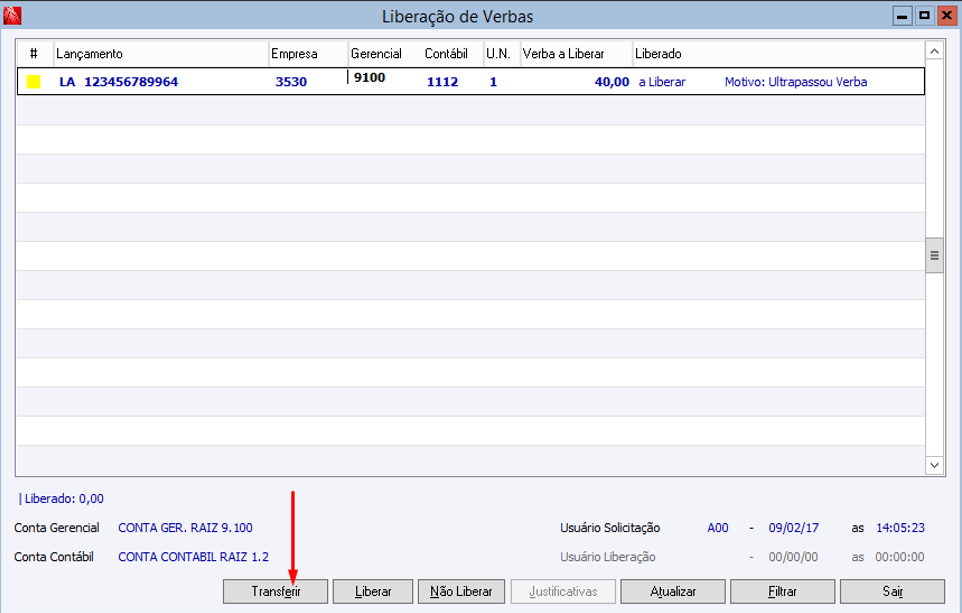Click Contábil value 1112
962x613 pixels.
click(442, 82)
